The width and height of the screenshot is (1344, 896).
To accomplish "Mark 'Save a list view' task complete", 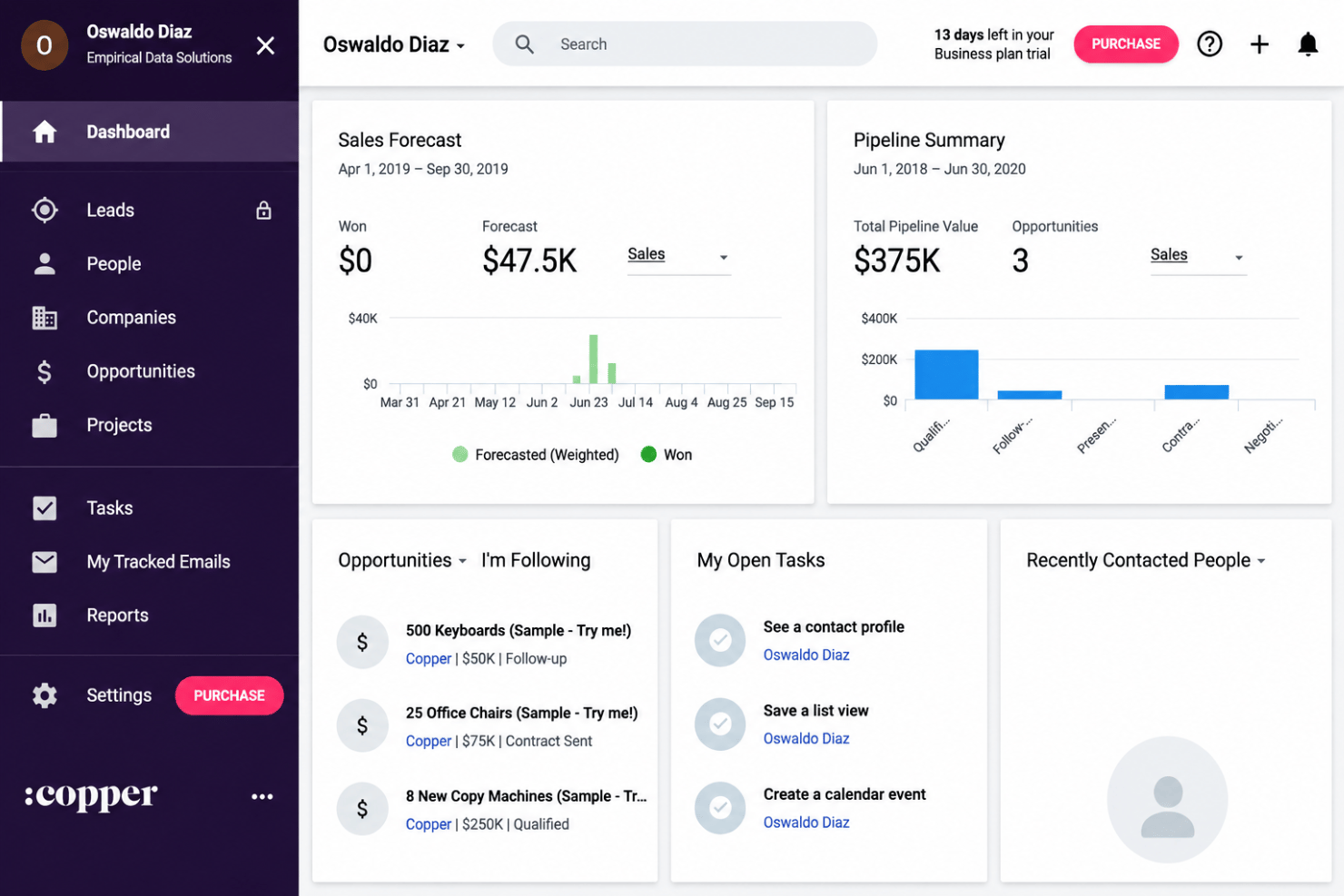I will 720,724.
